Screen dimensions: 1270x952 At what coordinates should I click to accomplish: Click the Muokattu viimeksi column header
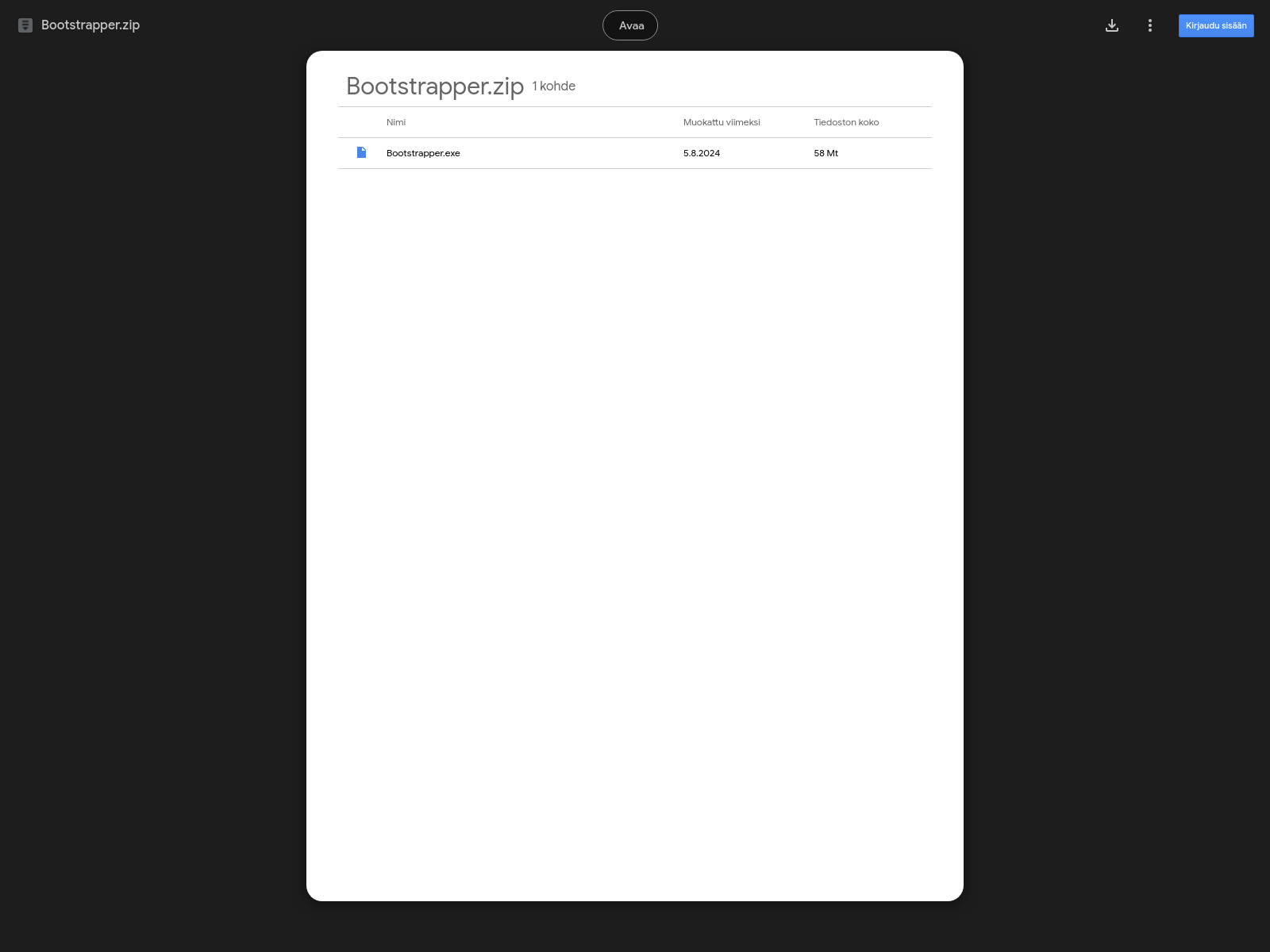pyautogui.click(x=722, y=122)
